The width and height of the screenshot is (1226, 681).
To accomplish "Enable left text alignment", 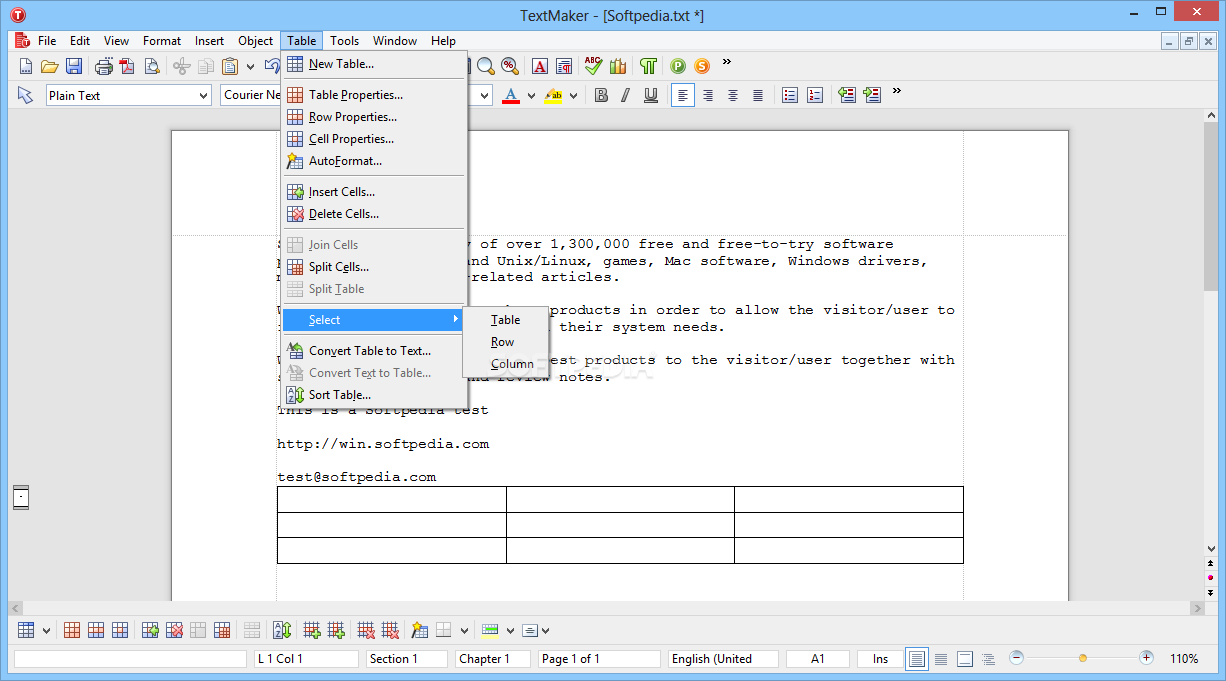I will tap(683, 95).
